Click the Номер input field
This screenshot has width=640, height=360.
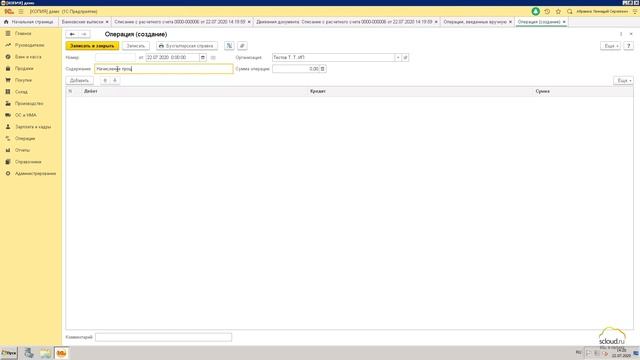(x=116, y=58)
